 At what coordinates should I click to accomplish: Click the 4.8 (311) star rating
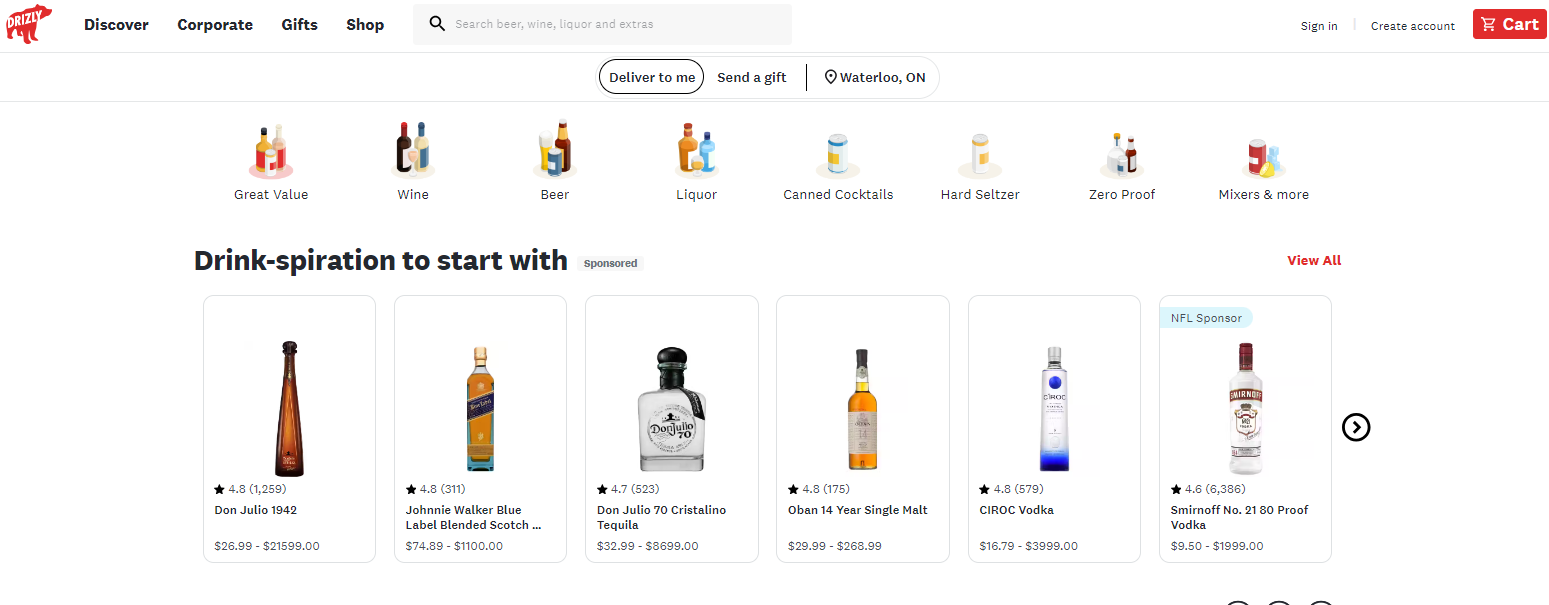click(435, 490)
